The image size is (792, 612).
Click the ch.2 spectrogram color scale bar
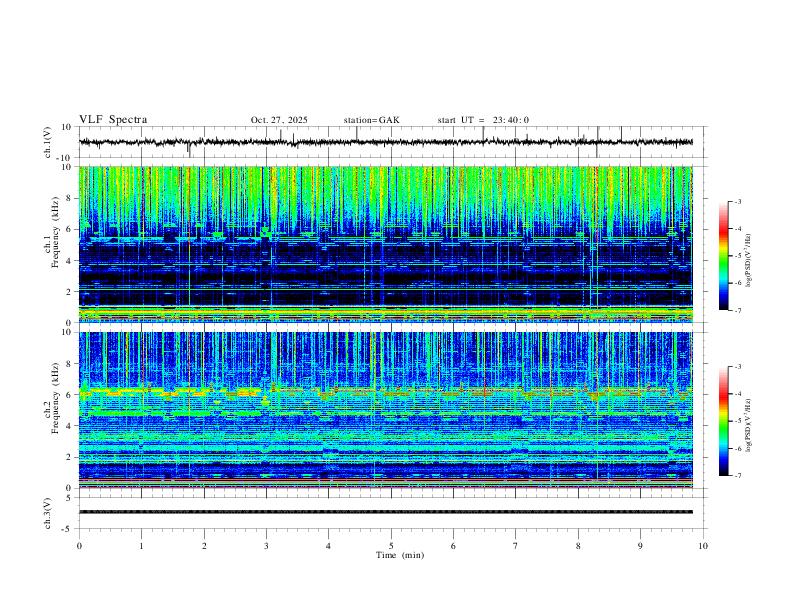pos(723,421)
